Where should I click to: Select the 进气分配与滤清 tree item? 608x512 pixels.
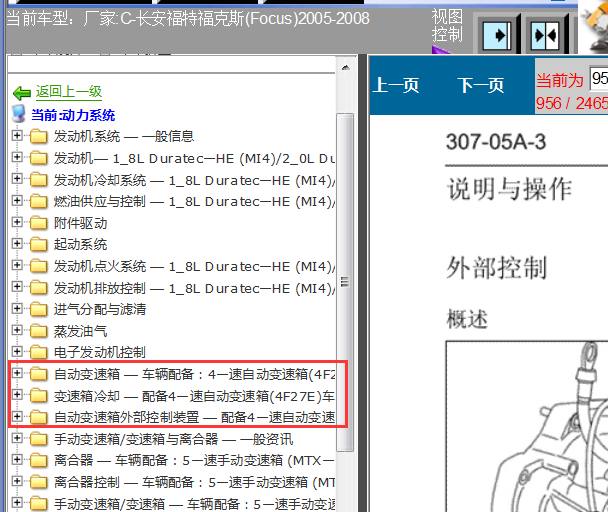point(100,309)
